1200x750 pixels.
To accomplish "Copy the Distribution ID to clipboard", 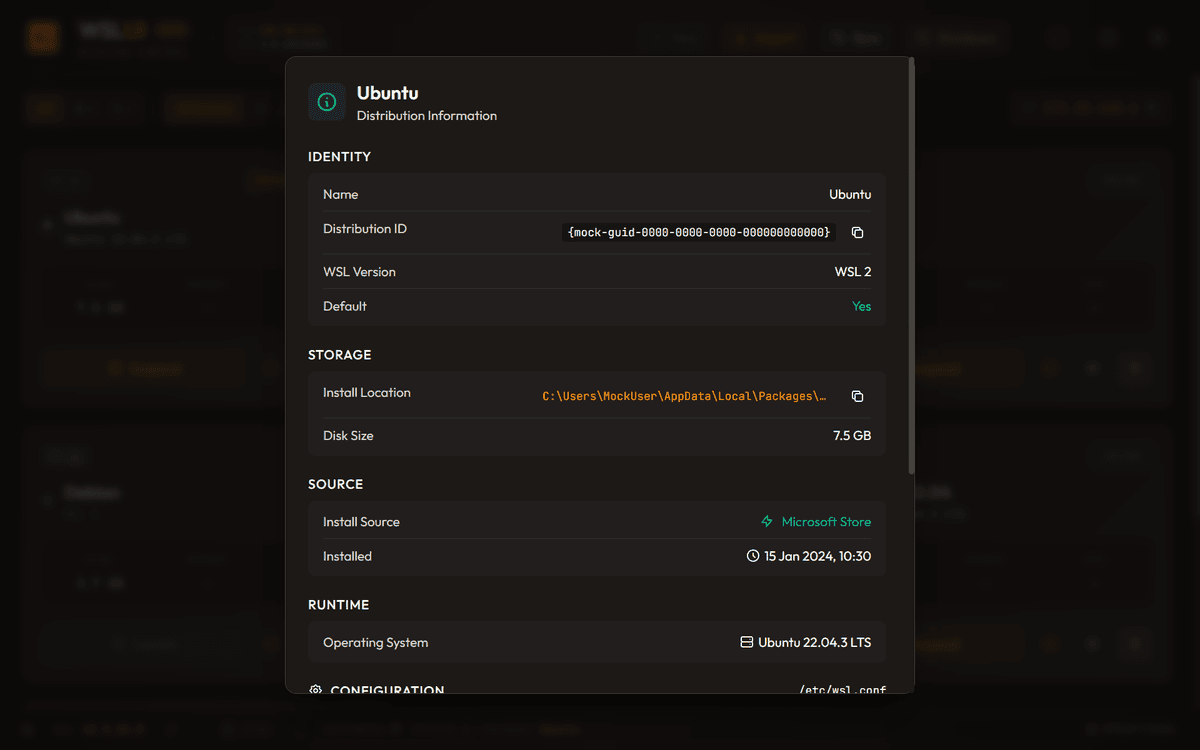I will tap(857, 232).
